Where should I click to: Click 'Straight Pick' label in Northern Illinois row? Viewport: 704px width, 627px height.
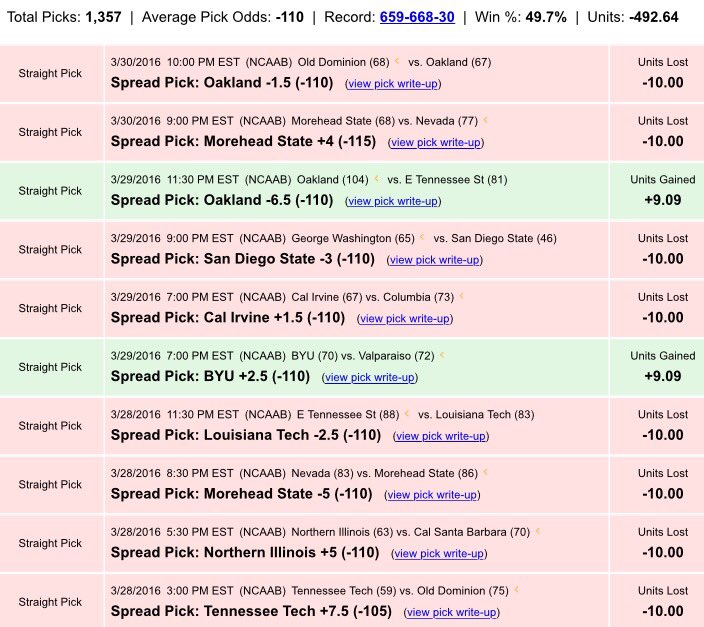tap(50, 543)
